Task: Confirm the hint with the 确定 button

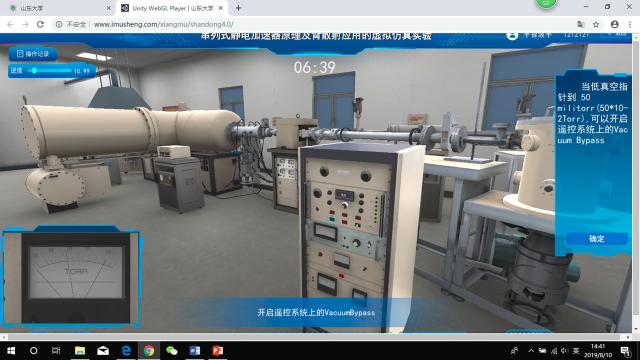Action: click(596, 239)
